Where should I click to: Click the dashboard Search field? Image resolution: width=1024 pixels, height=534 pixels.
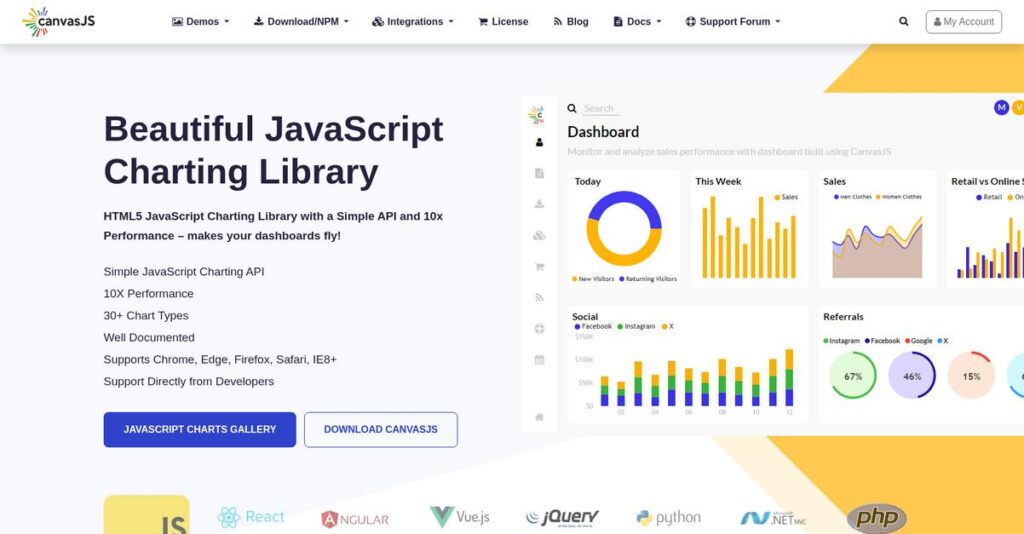click(x=601, y=108)
